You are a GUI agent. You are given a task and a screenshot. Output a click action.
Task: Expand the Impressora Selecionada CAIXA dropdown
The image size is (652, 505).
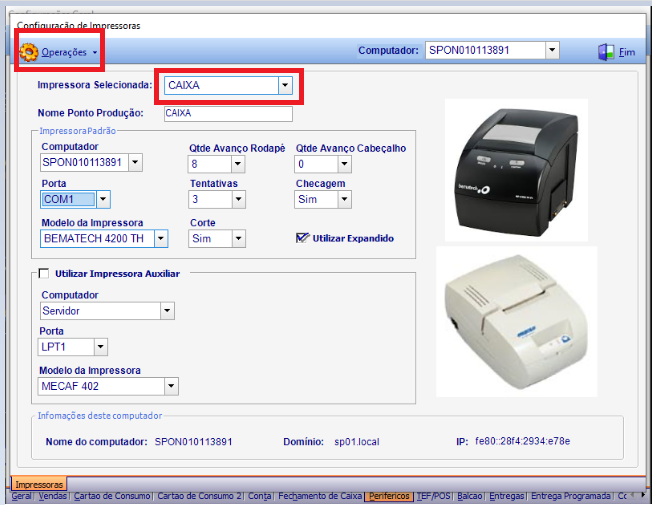(285, 85)
